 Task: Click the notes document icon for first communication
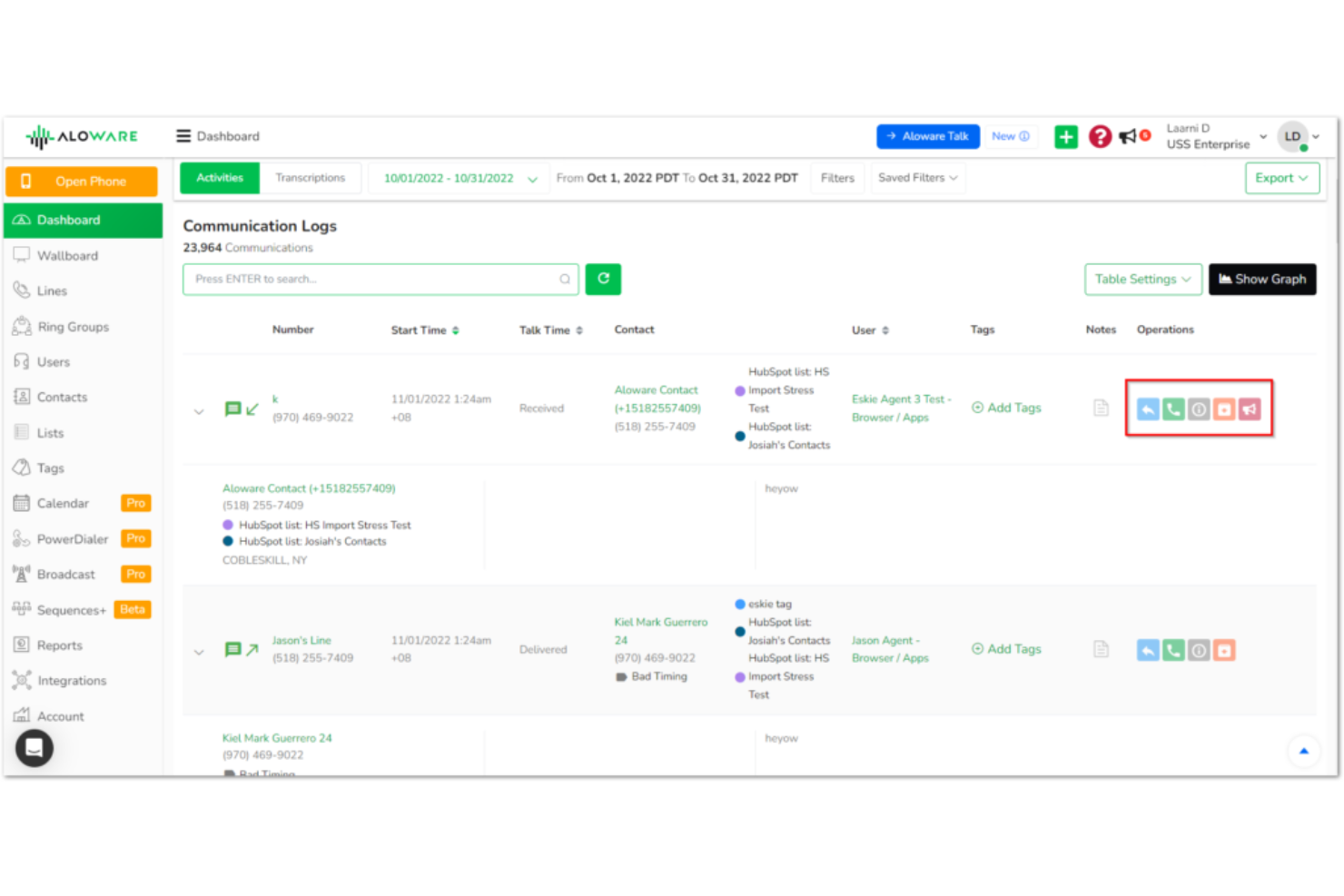(x=1101, y=409)
